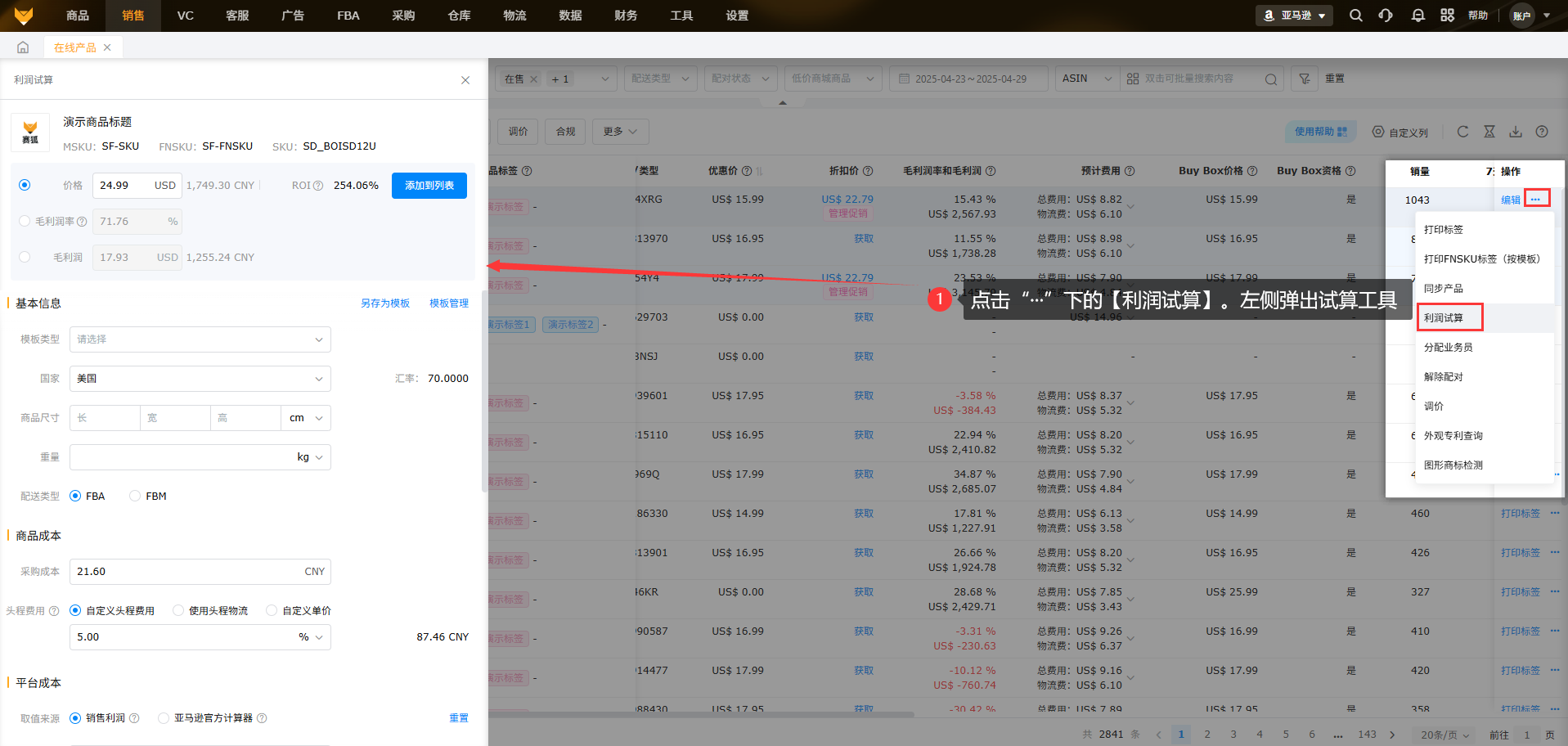Open the 亚马逊 platform dropdown
Viewport: 1568px width, 746px height.
point(1294,16)
